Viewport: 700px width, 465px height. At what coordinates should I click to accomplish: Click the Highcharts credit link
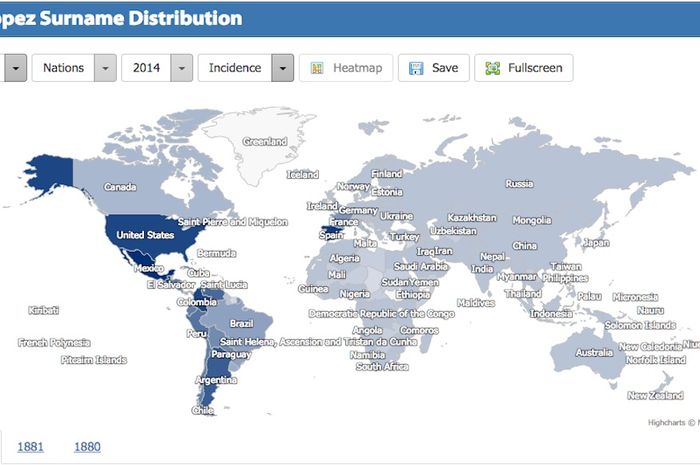click(x=670, y=423)
